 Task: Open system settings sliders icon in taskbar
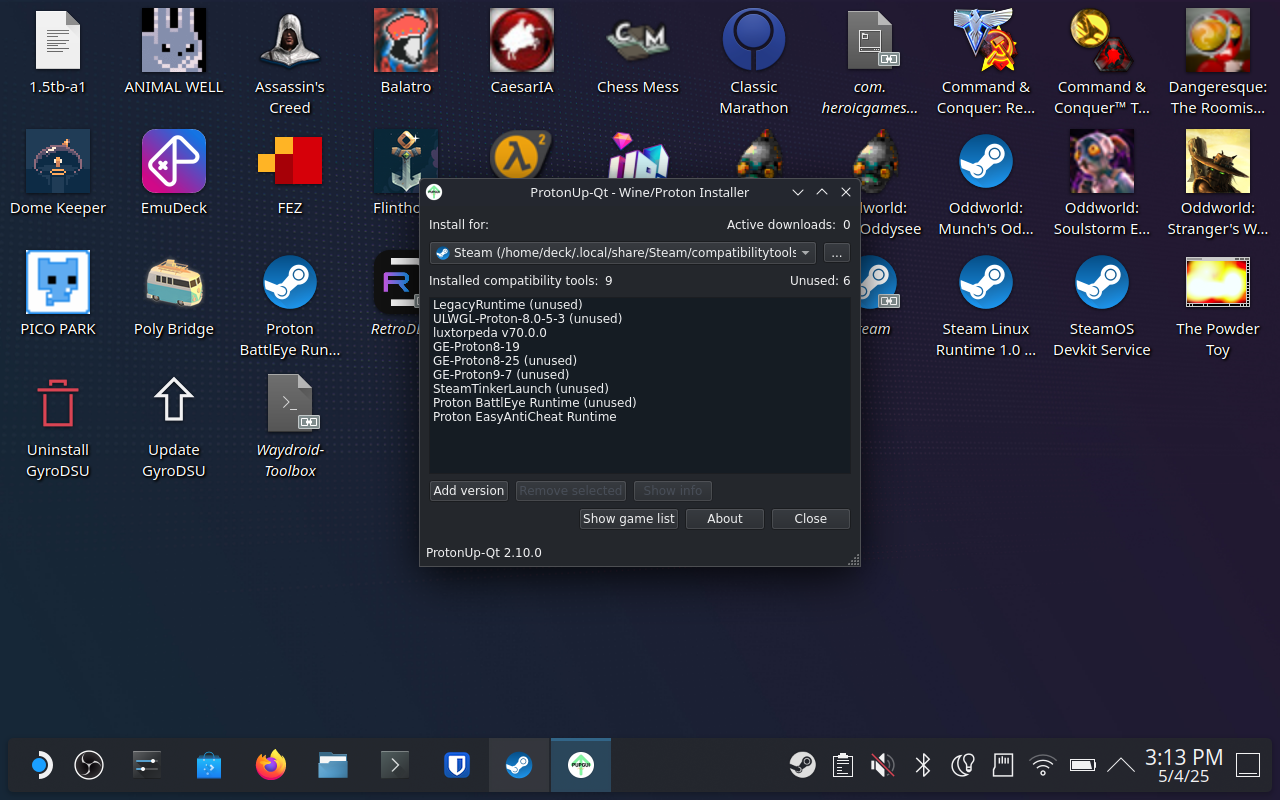click(147, 766)
